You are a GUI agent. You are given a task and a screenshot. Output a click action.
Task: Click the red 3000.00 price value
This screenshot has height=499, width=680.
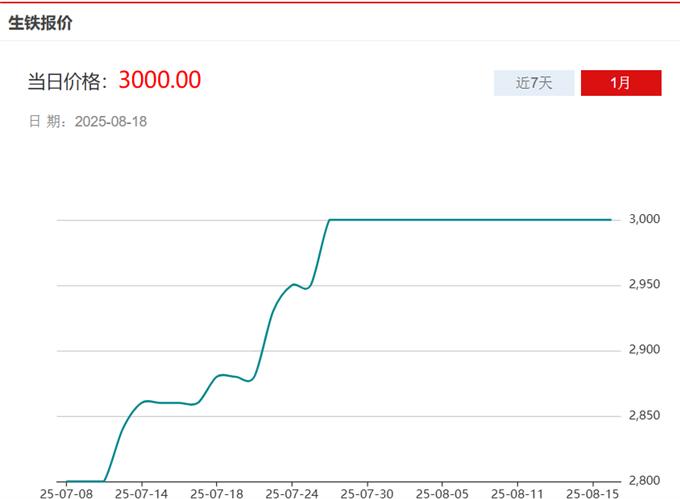point(160,80)
